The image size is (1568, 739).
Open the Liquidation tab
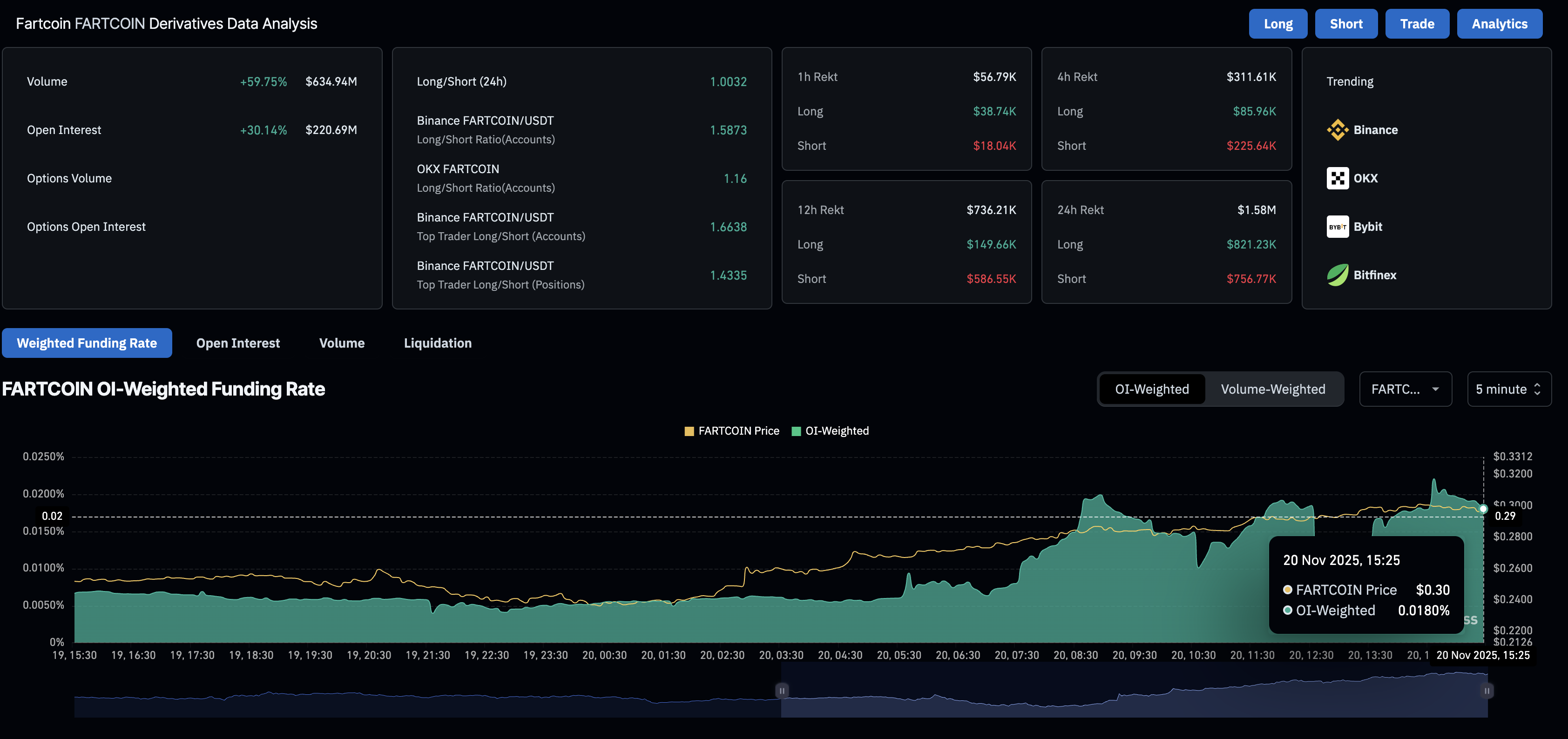437,343
